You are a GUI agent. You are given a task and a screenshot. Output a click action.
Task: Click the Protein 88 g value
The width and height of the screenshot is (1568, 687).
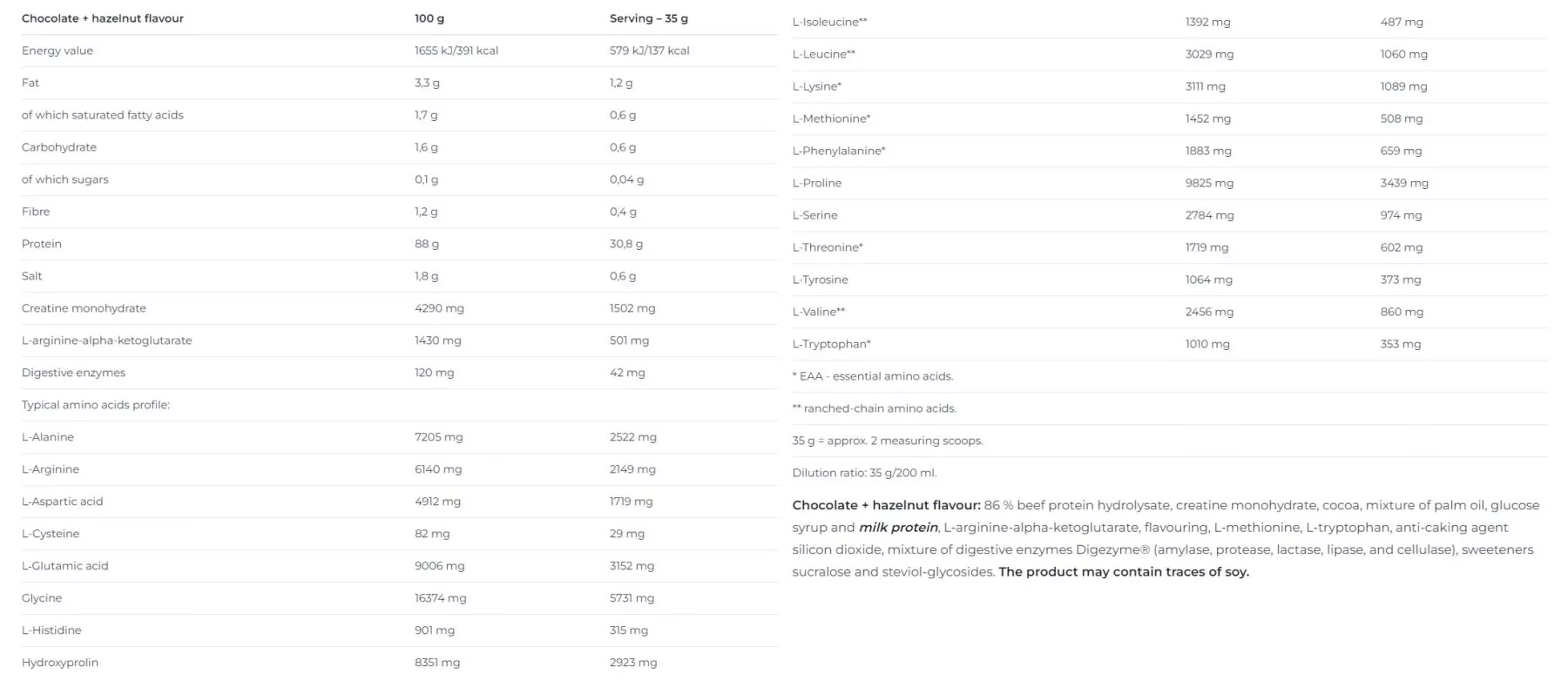(427, 244)
